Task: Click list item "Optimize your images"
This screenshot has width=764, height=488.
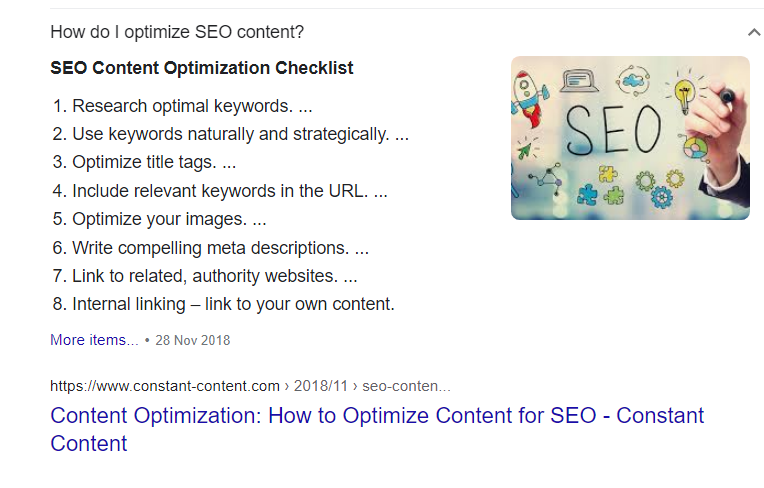Action: coord(159,219)
